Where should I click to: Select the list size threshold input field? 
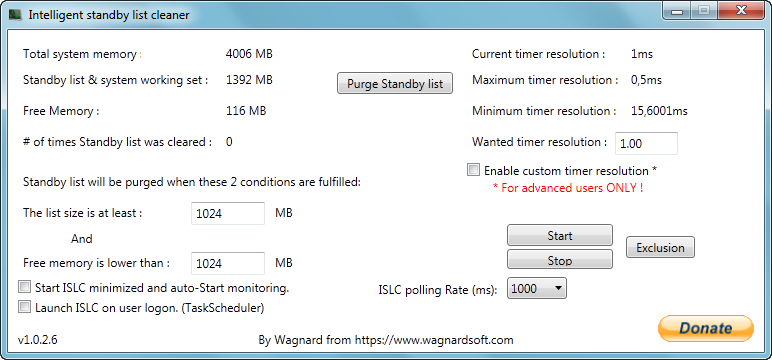pyautogui.click(x=228, y=213)
